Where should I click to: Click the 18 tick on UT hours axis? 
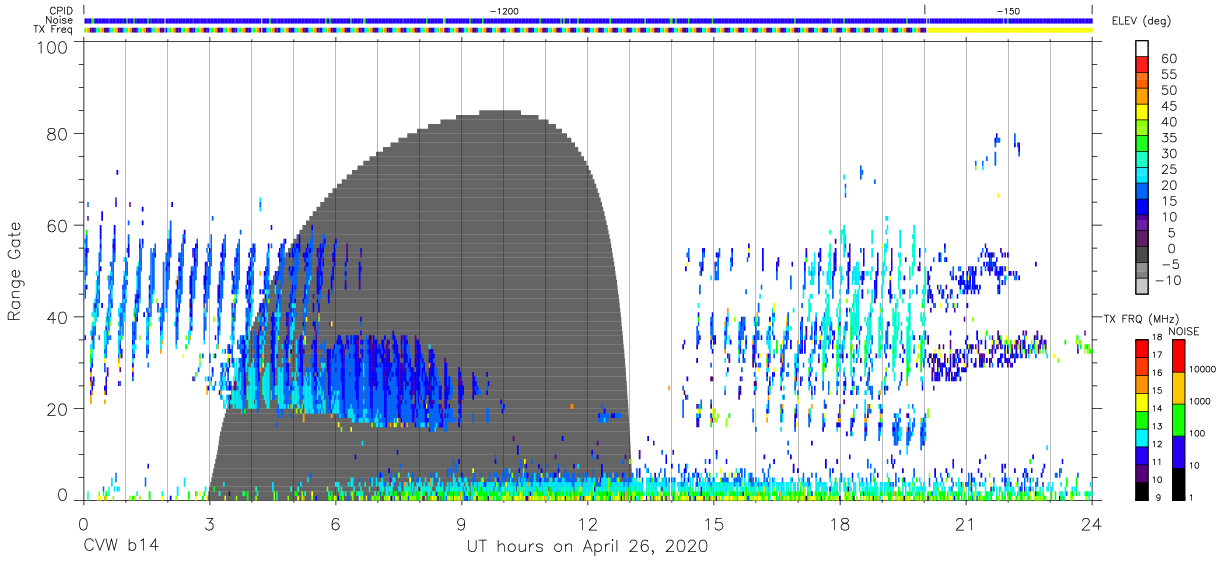pos(840,523)
